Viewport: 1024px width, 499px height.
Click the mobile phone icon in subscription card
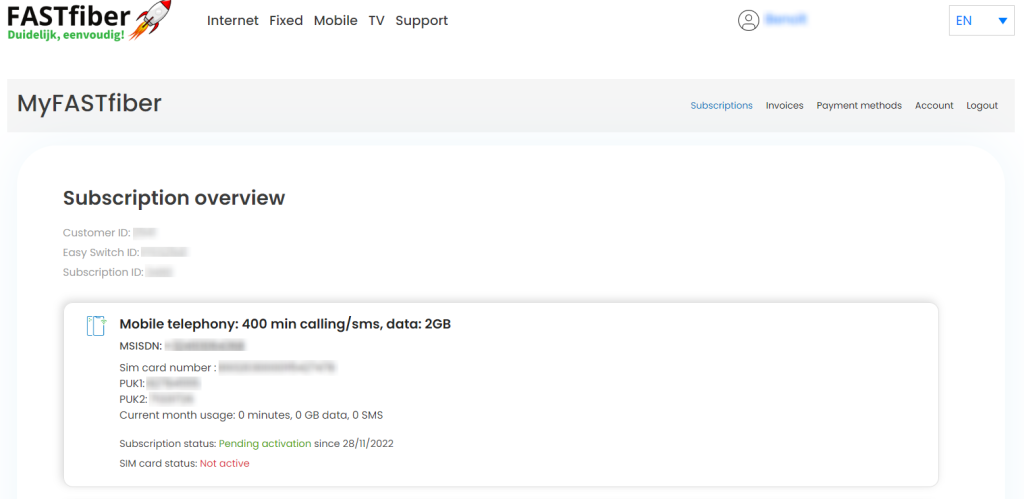(96, 325)
